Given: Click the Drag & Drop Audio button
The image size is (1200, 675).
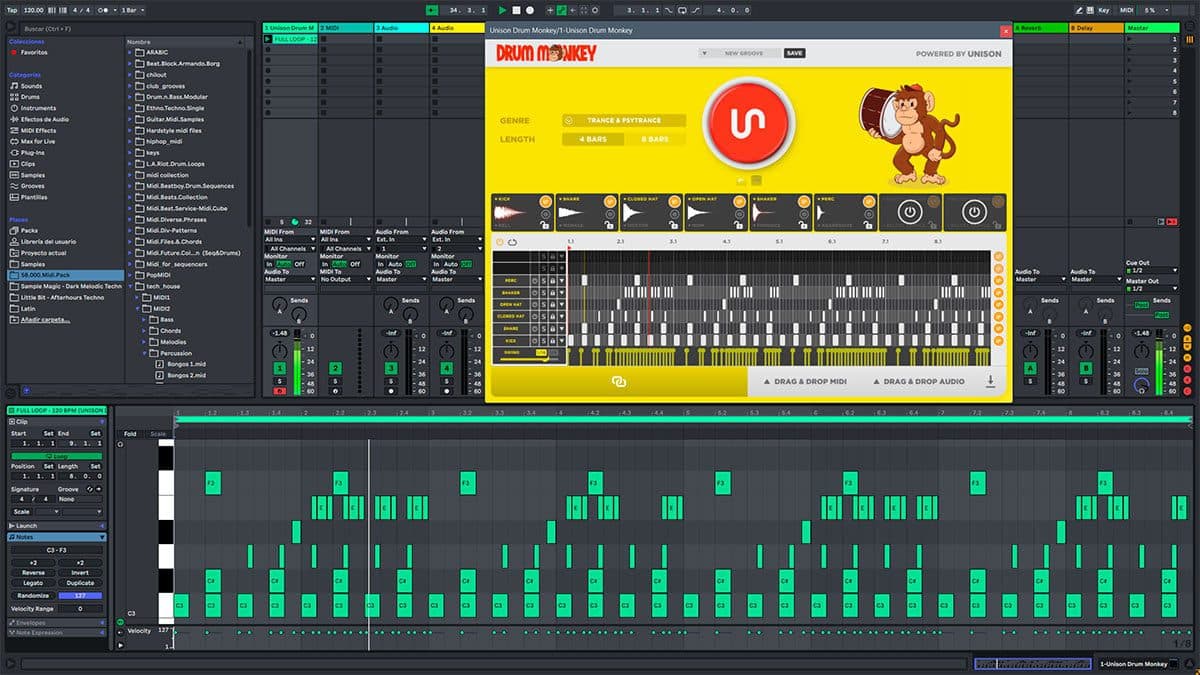Looking at the screenshot, I should tap(919, 382).
